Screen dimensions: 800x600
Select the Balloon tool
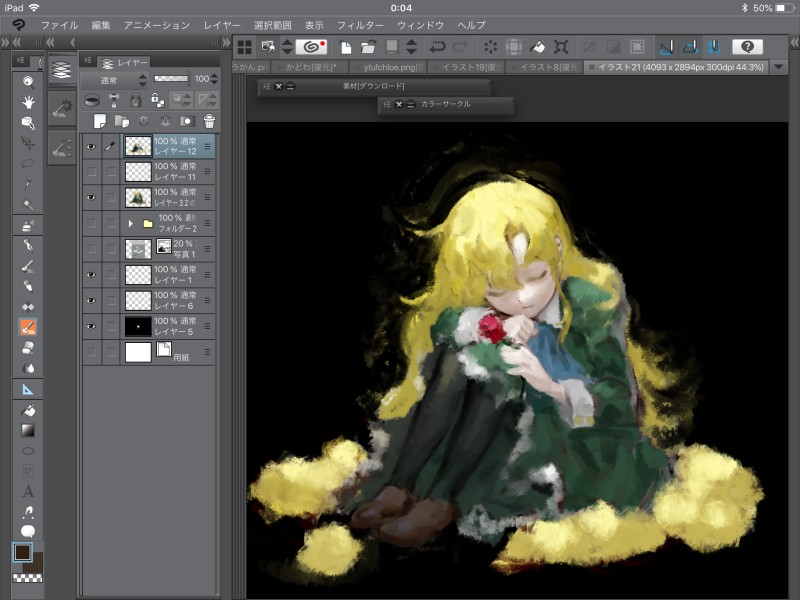pos(28,531)
